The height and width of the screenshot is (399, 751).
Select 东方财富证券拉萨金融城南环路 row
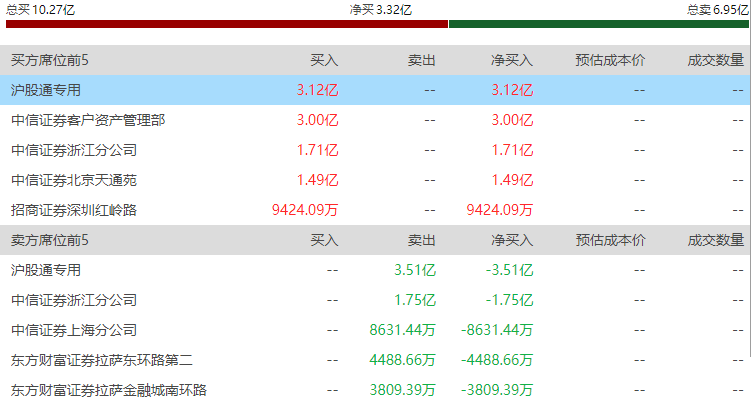(x=375, y=390)
